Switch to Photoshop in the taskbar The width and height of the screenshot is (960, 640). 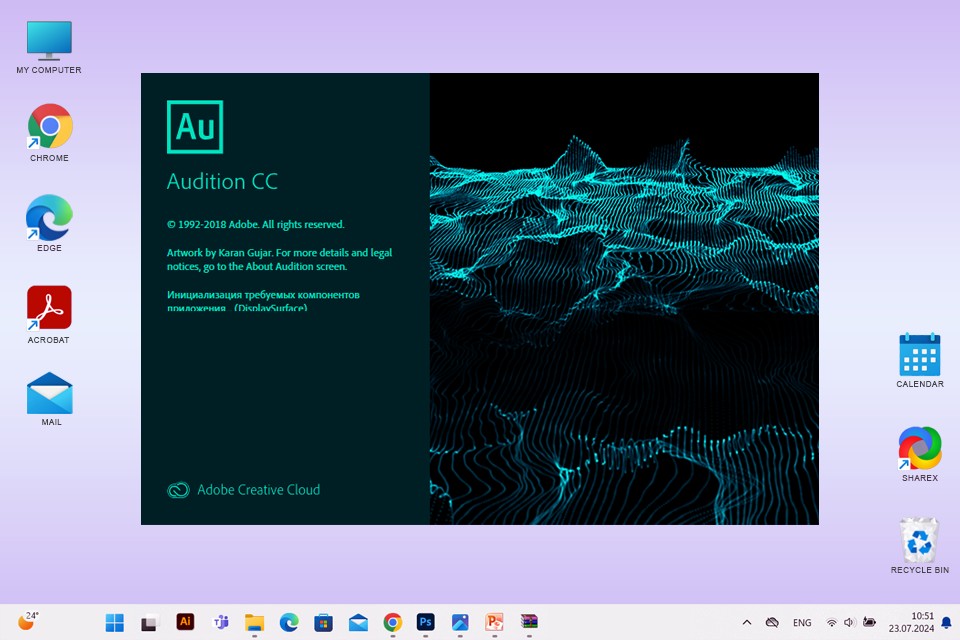[426, 622]
